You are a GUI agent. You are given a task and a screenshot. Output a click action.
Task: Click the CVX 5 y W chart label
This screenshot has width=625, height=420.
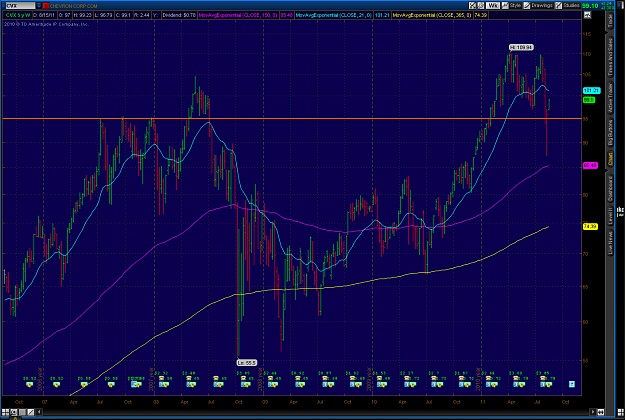click(x=18, y=15)
